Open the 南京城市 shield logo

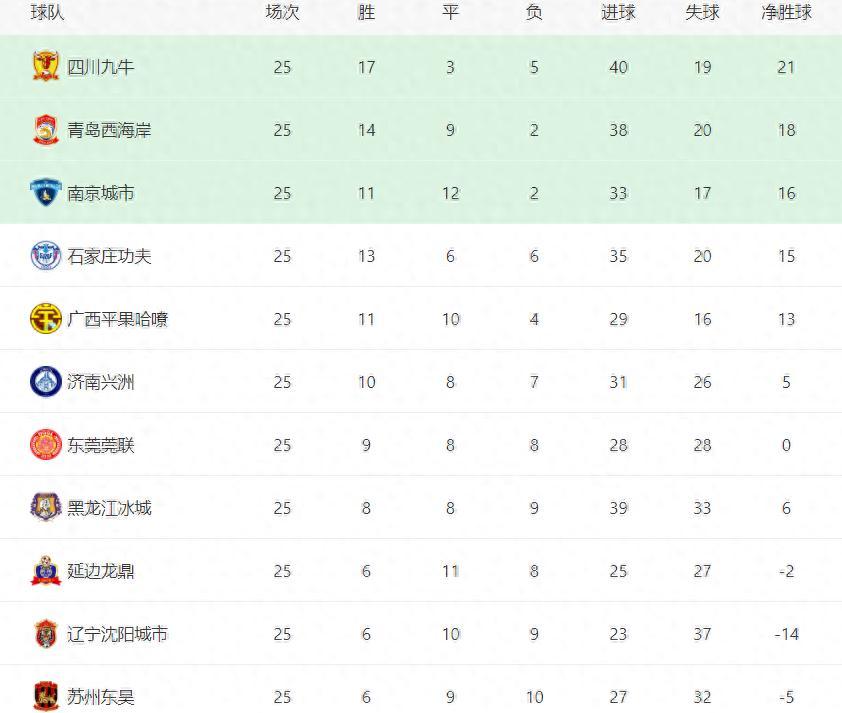click(46, 193)
